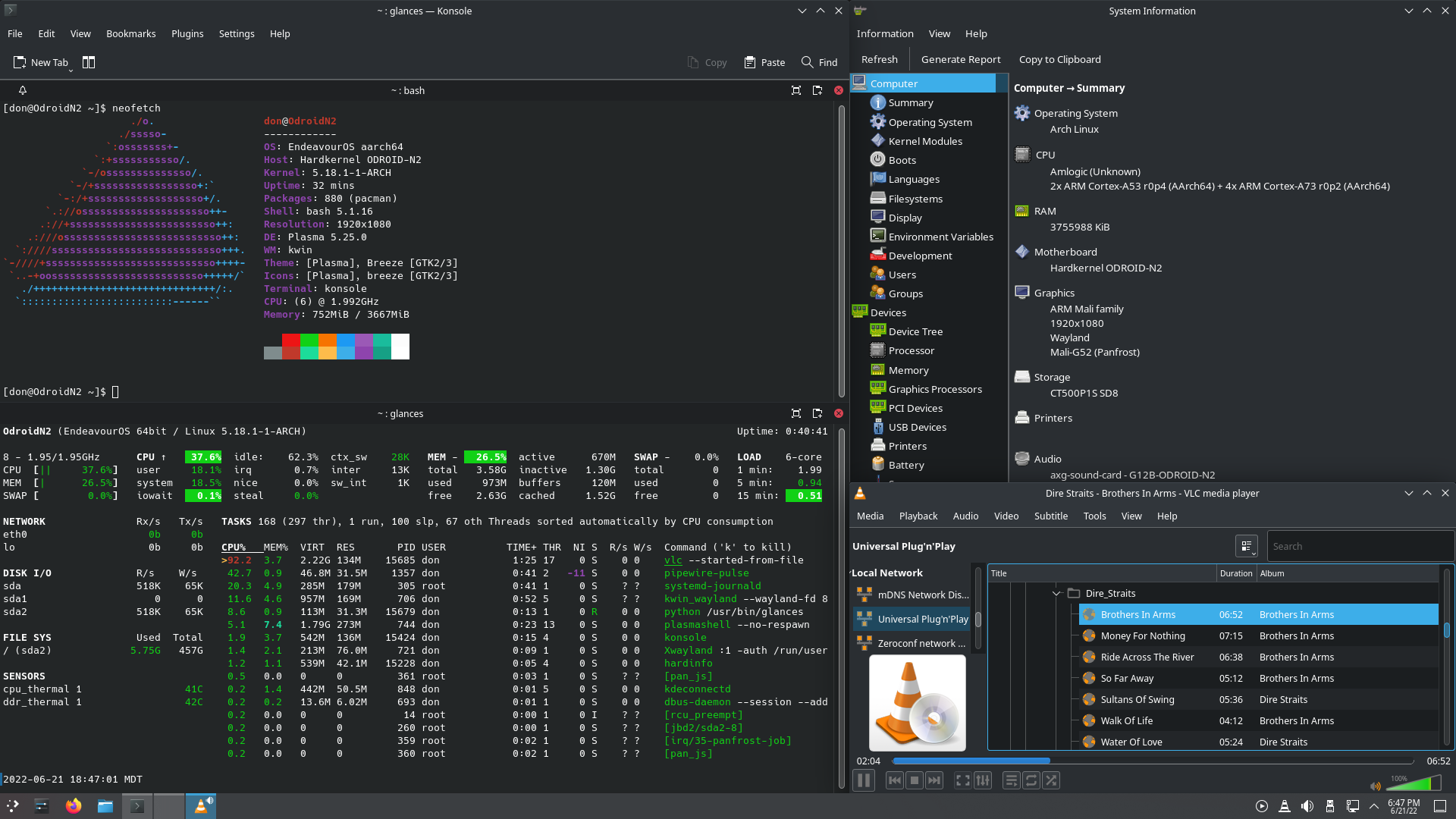
Task: Click Paste in Konsole toolbar
Action: (764, 62)
